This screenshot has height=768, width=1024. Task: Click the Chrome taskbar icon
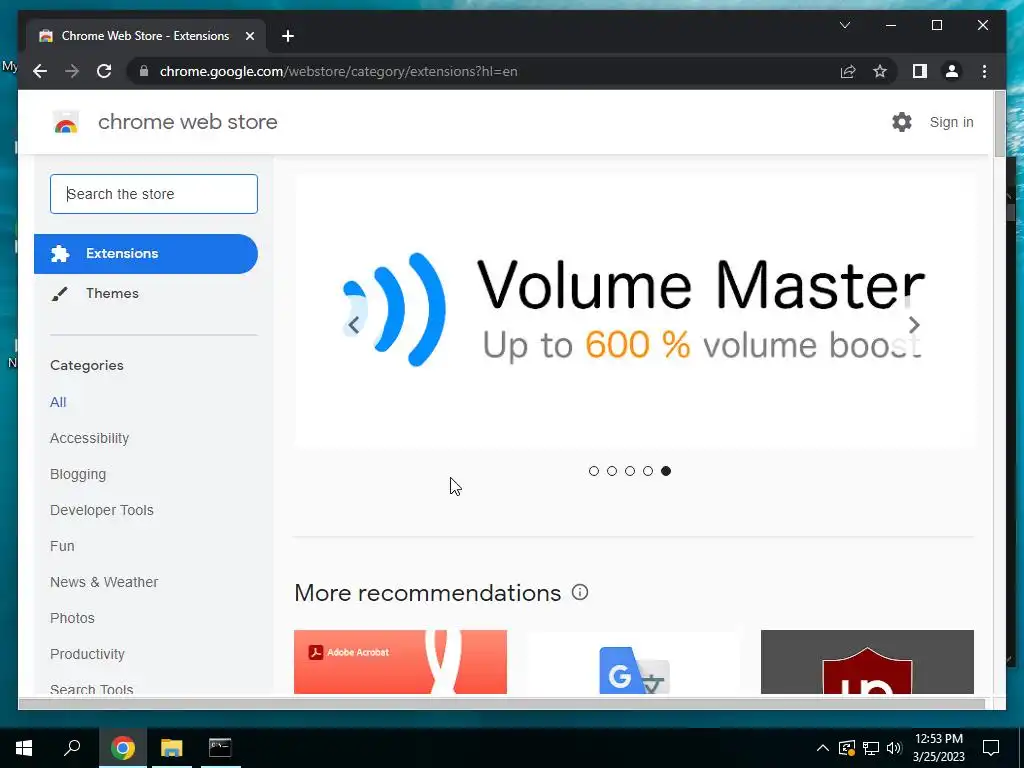[123, 748]
